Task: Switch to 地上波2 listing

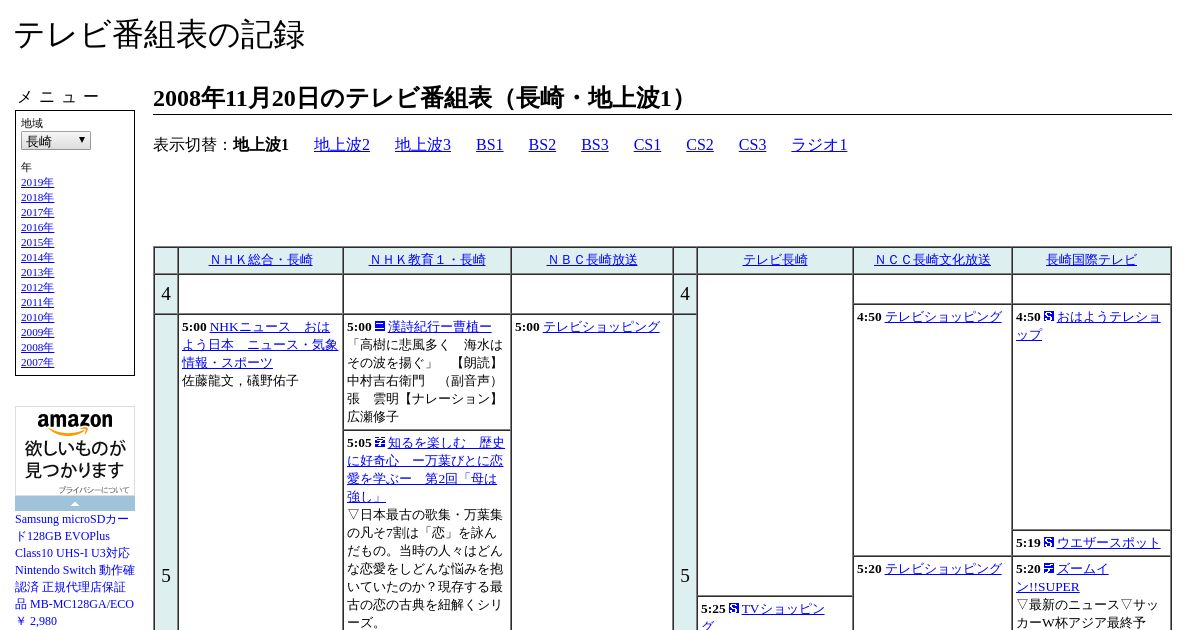Action: (x=342, y=145)
